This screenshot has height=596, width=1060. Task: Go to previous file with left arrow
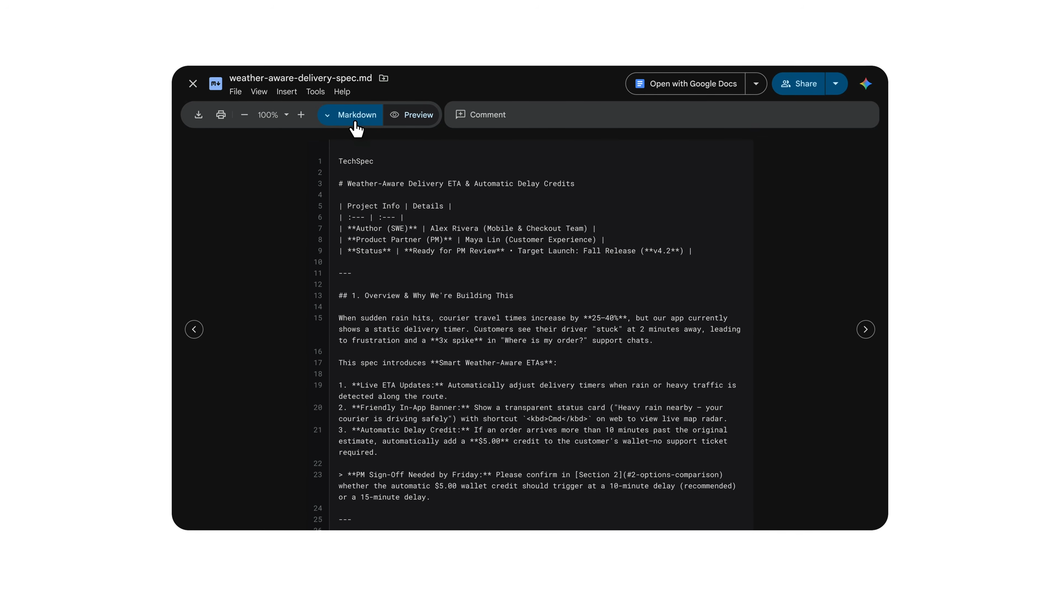(x=194, y=329)
